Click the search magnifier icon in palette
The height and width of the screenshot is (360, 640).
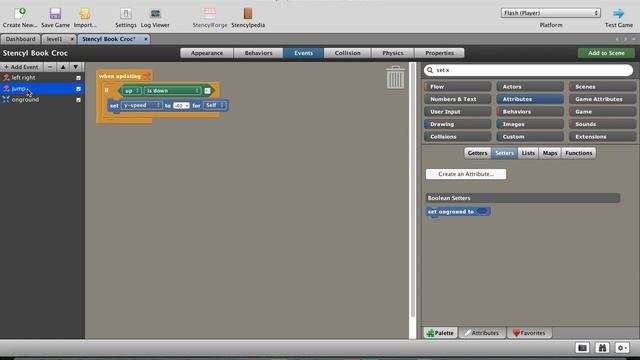430,70
